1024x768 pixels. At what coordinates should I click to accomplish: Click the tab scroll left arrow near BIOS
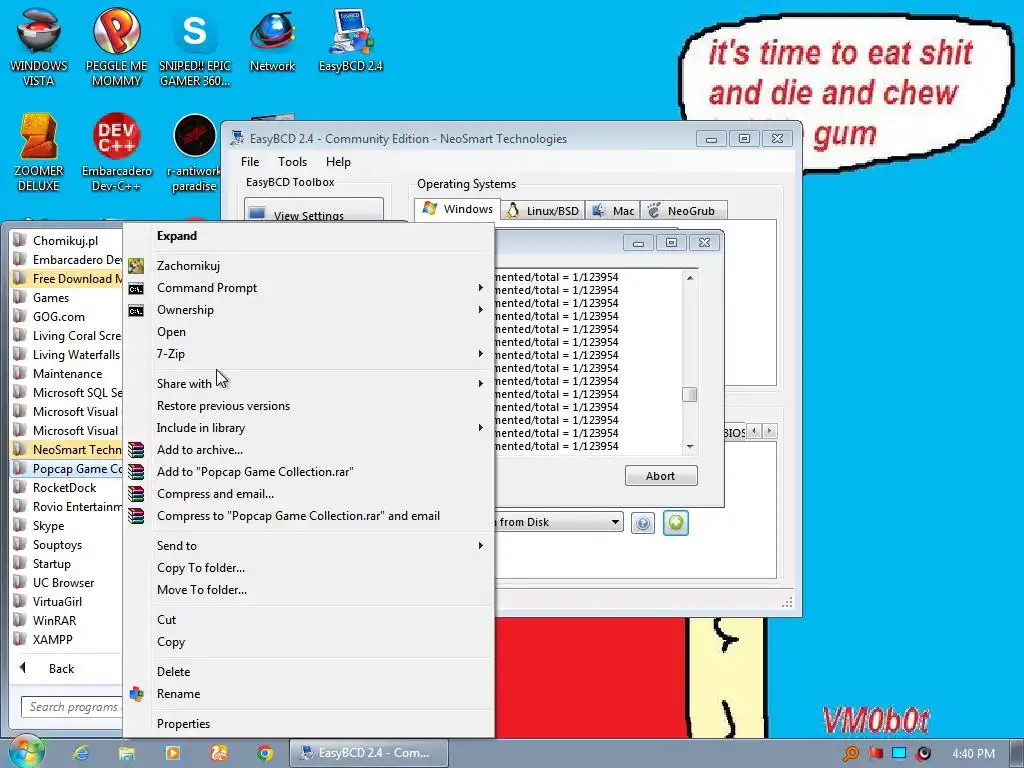click(x=754, y=431)
